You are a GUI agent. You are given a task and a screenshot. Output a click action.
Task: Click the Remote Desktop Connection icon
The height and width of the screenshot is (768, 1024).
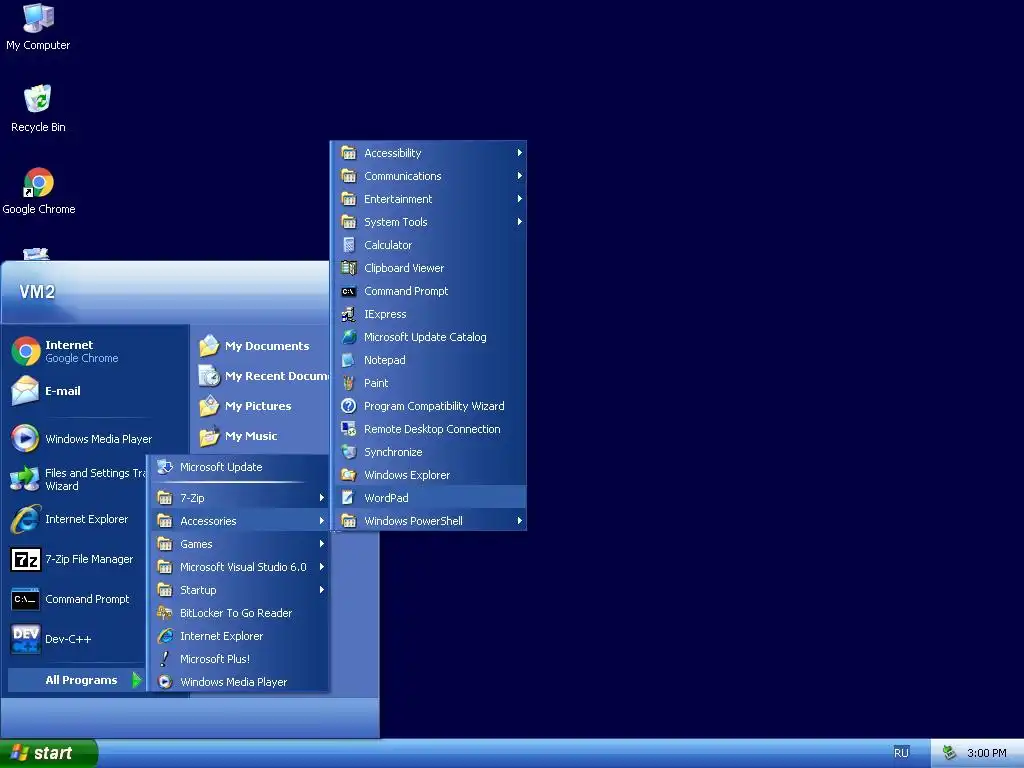(349, 429)
